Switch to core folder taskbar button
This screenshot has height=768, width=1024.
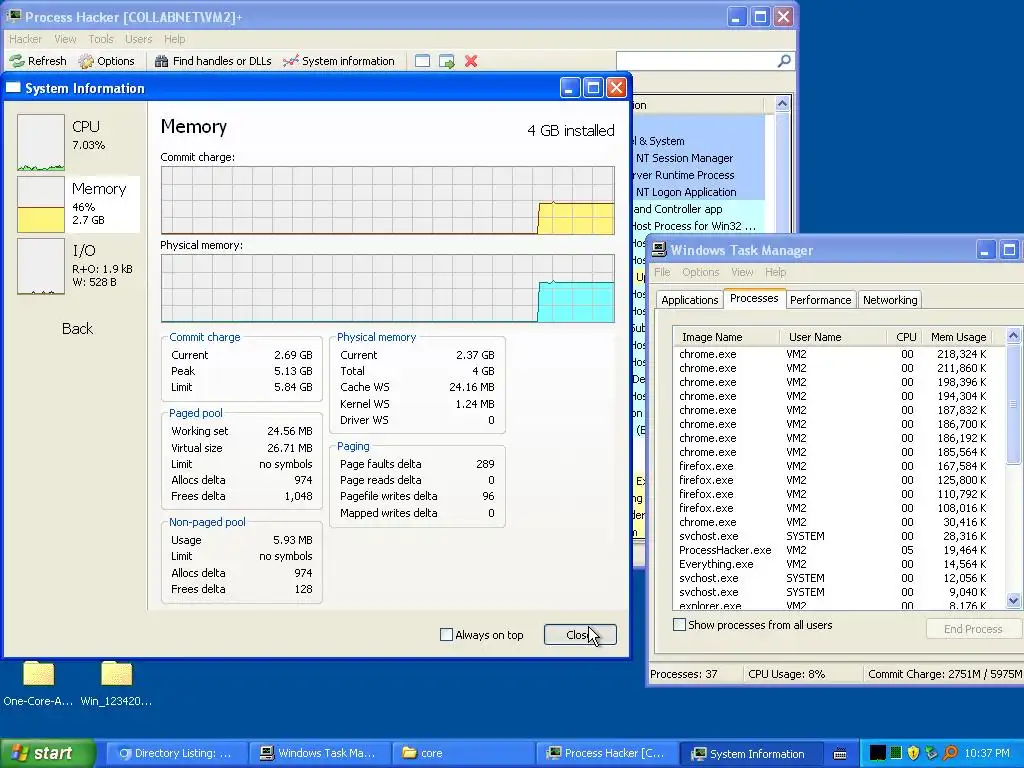[x=464, y=753]
